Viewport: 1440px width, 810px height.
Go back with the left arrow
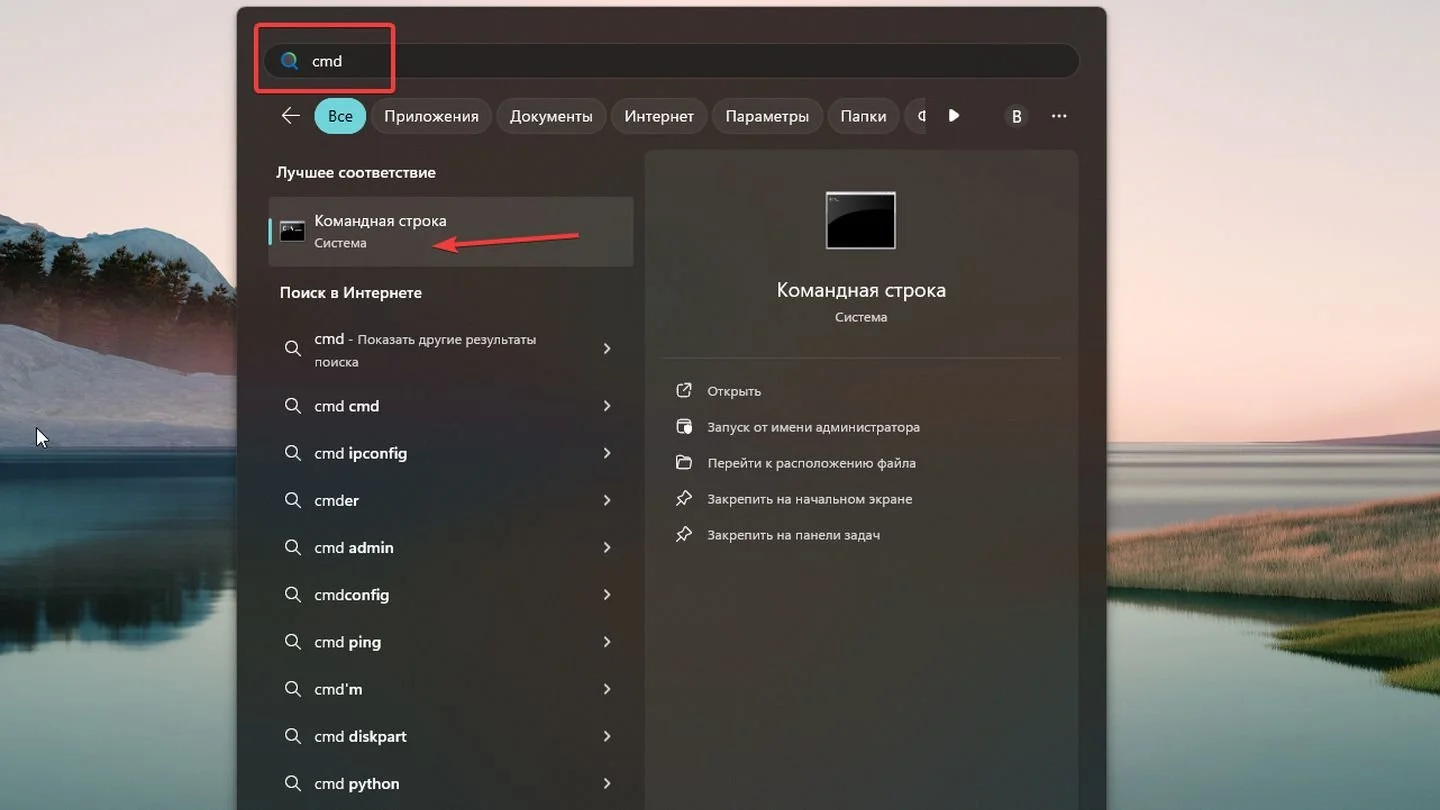click(x=291, y=116)
